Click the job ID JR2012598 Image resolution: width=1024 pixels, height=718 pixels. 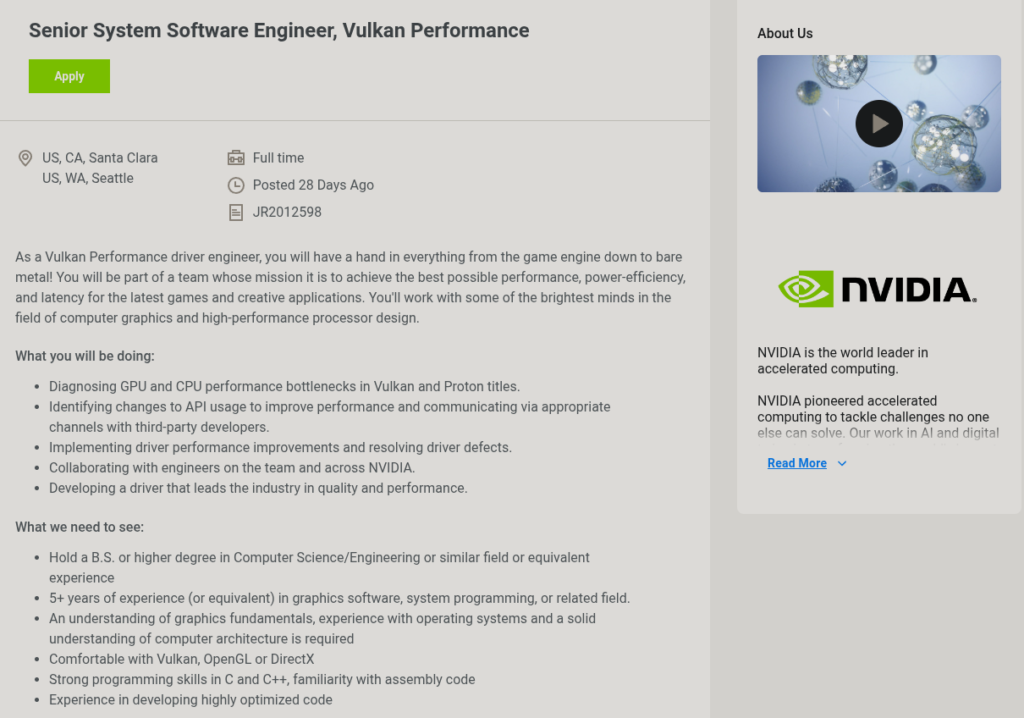[x=287, y=212]
